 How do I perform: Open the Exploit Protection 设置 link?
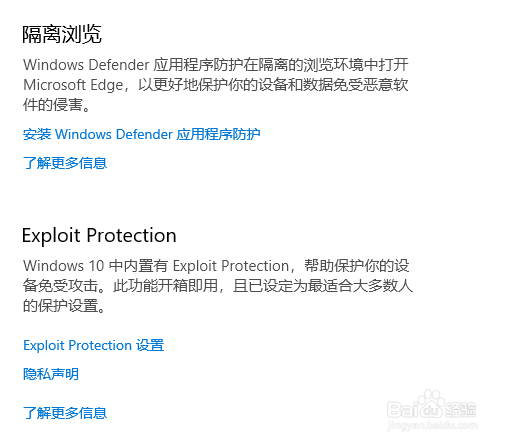pos(94,345)
